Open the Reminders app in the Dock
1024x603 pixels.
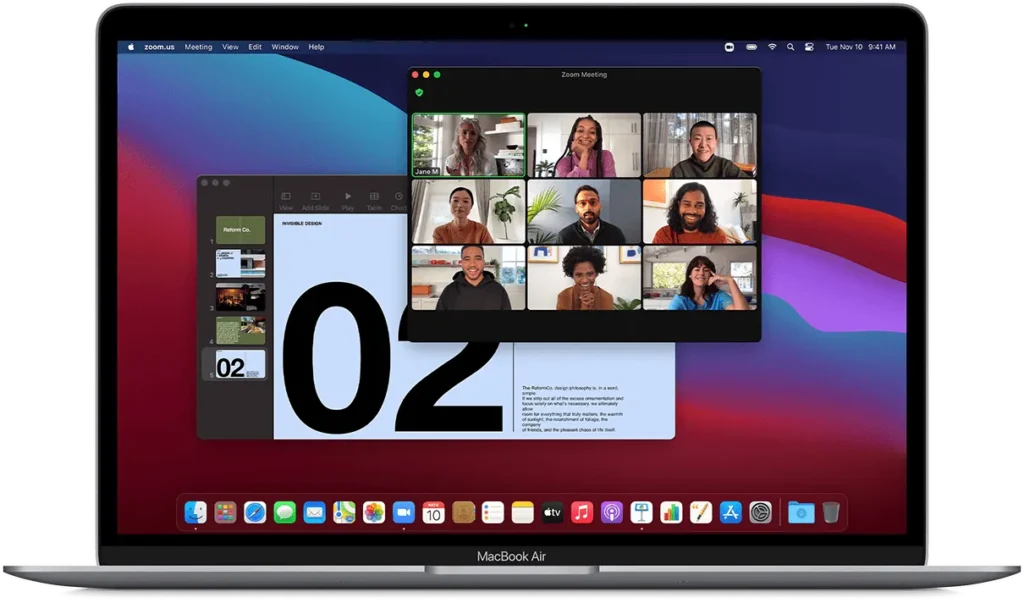492,513
